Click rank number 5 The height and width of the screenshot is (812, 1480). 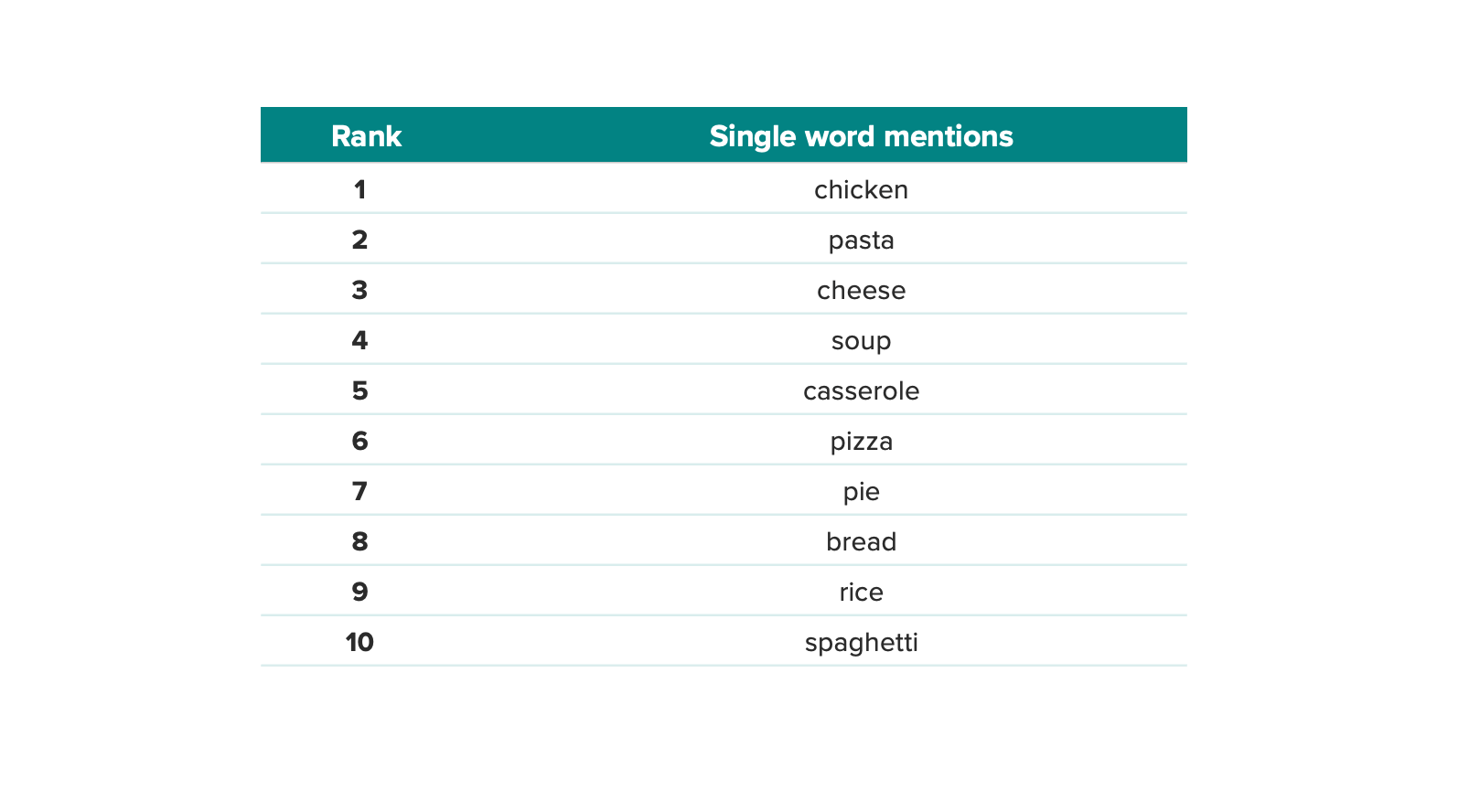[359, 390]
